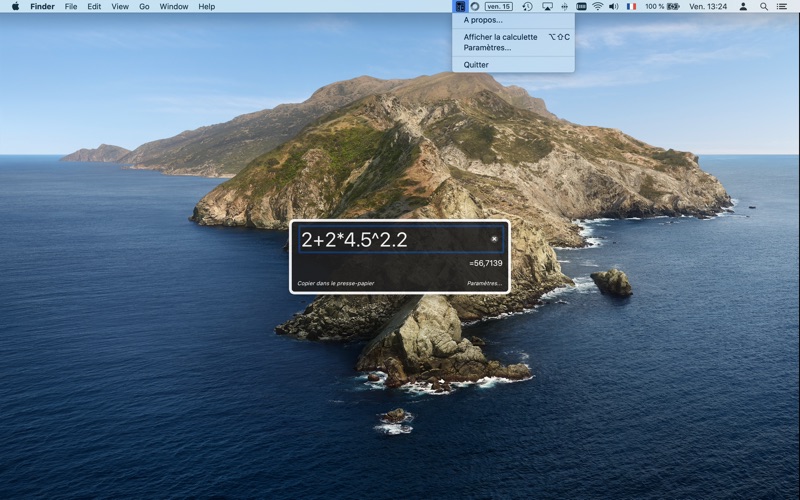Open Spotlight search magnifier icon

(764, 6)
